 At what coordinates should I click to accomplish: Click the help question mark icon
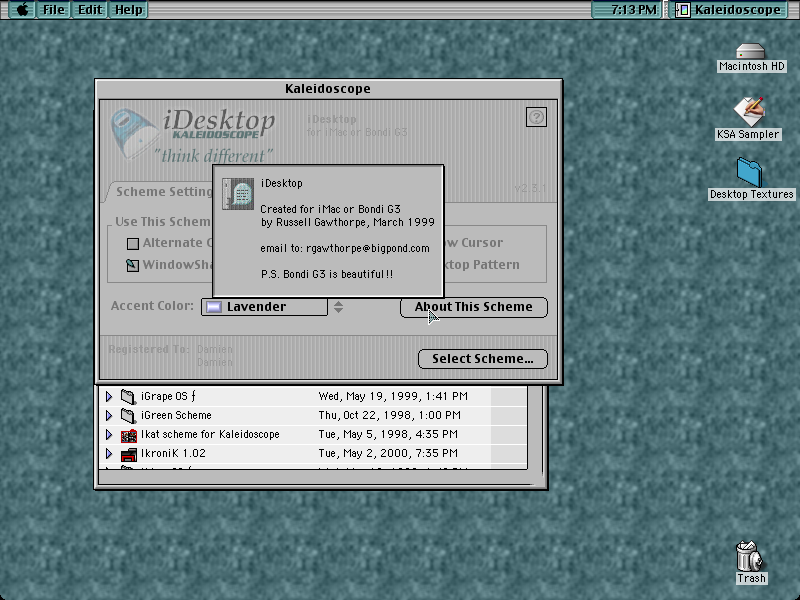point(536,117)
